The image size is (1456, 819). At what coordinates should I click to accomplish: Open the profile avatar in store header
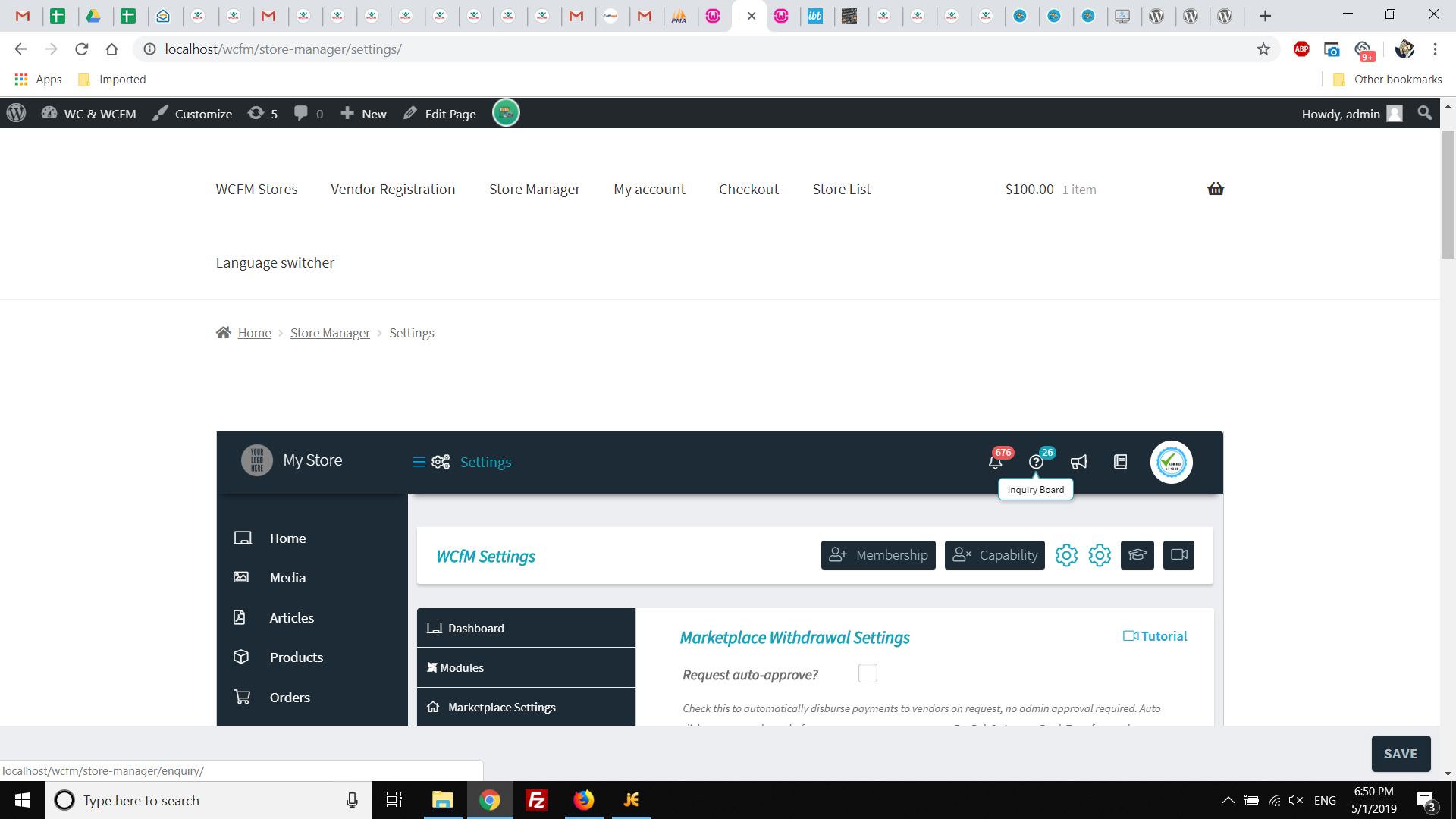pos(1172,462)
